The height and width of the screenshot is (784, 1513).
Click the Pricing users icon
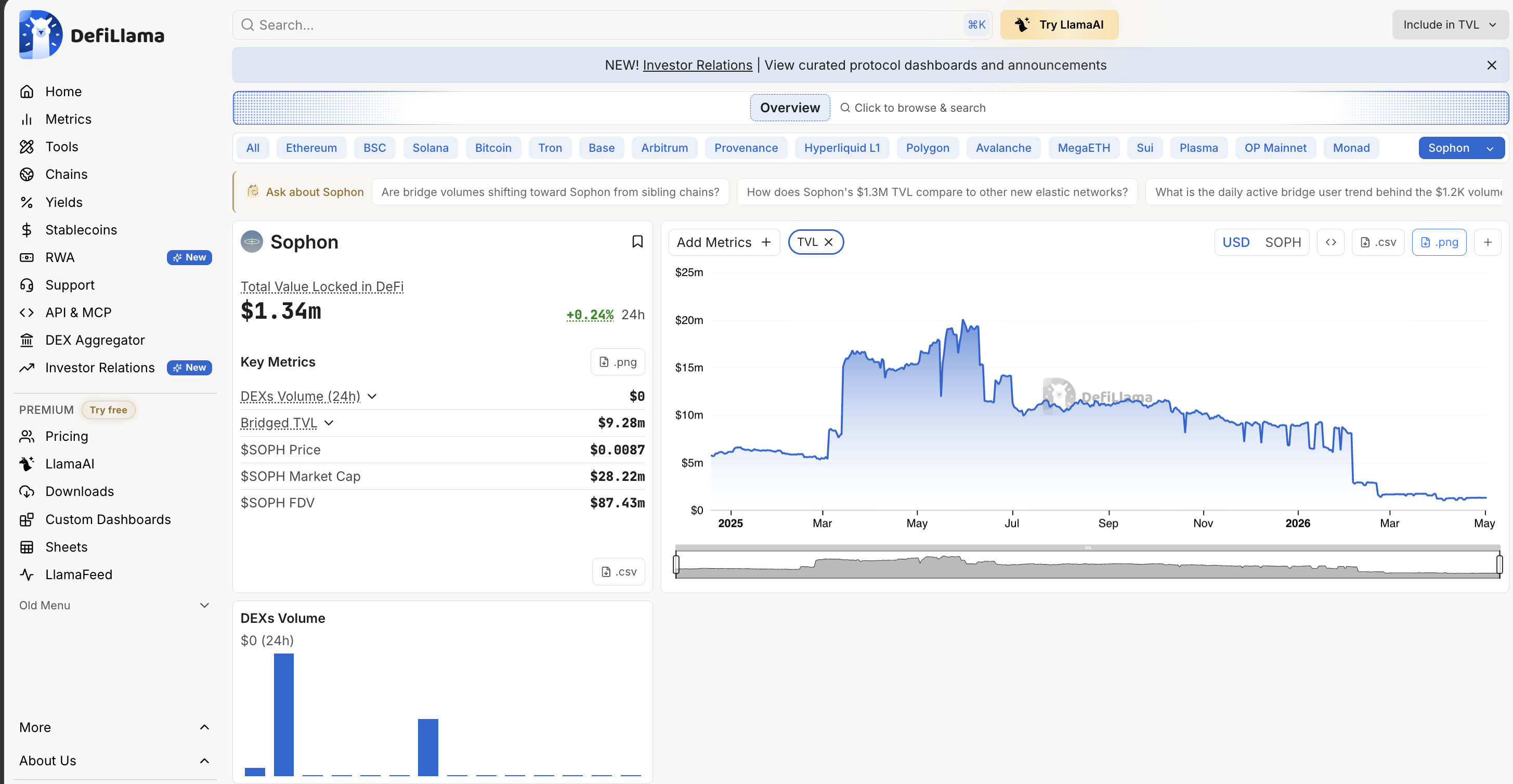[x=27, y=436]
